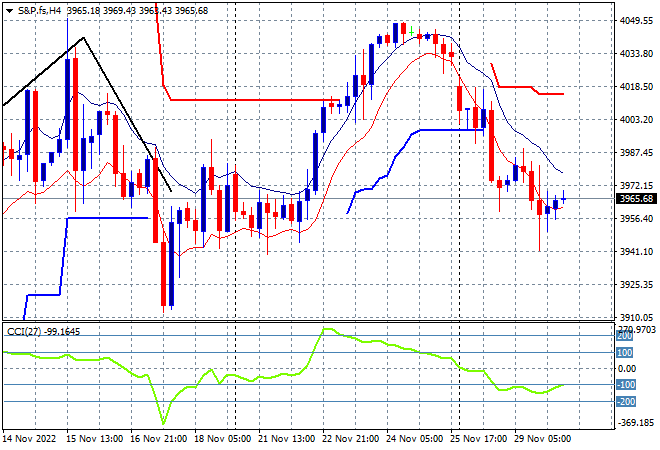Click the CCI trough near 16 Nov 21:00
This screenshot has height=450, width=660.
click(163, 423)
